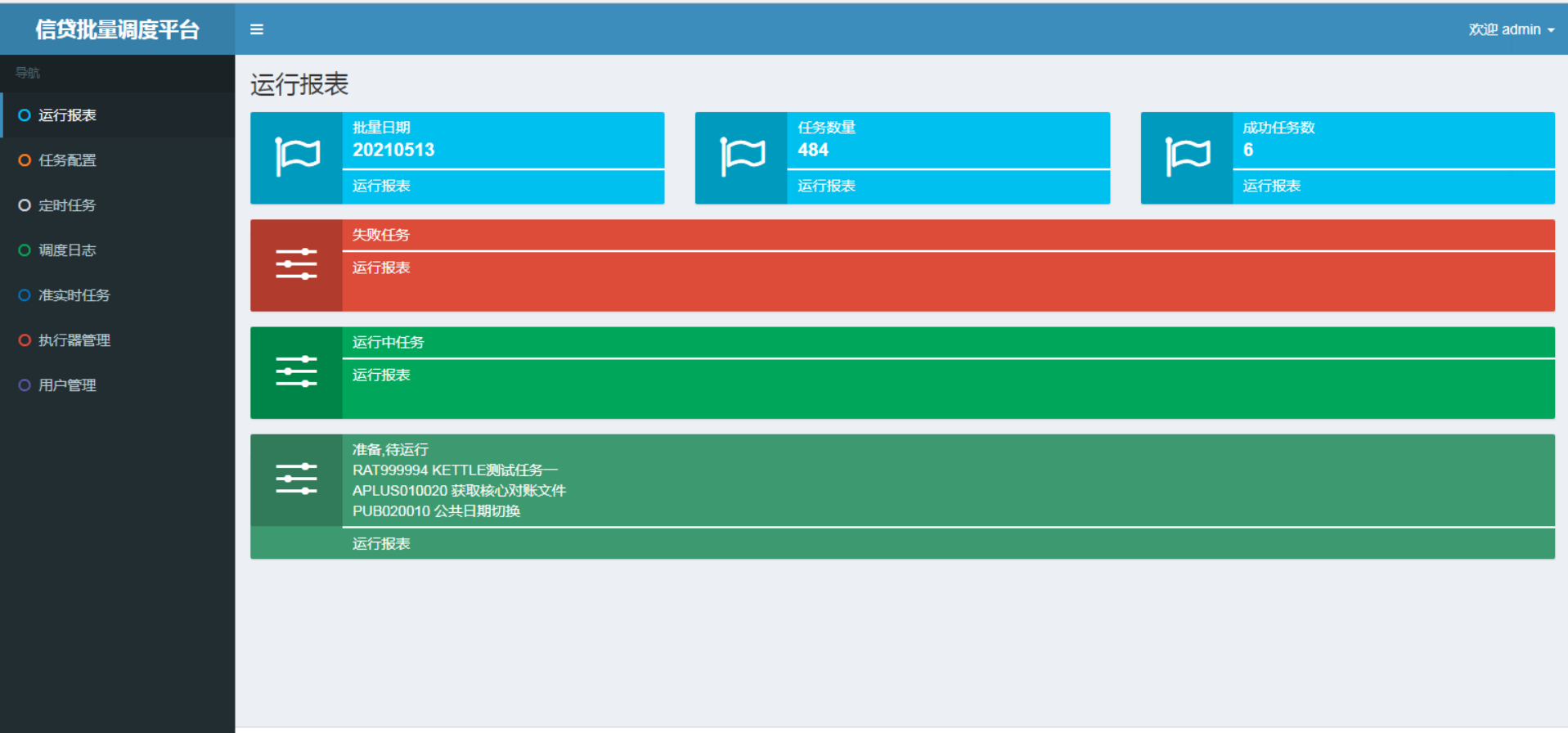Click 运行报表 link under 批量日期 card
This screenshot has height=733, width=1568.
pyautogui.click(x=381, y=186)
